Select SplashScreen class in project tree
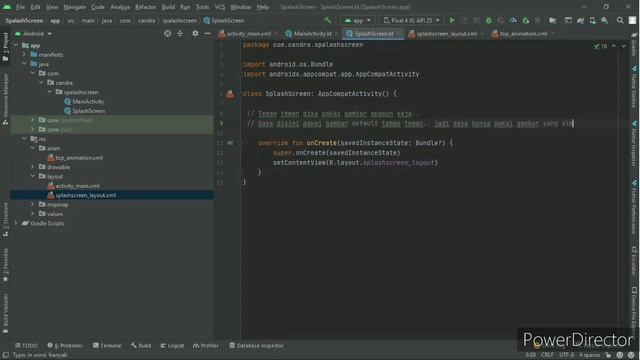This screenshot has width=640, height=360. coord(89,111)
